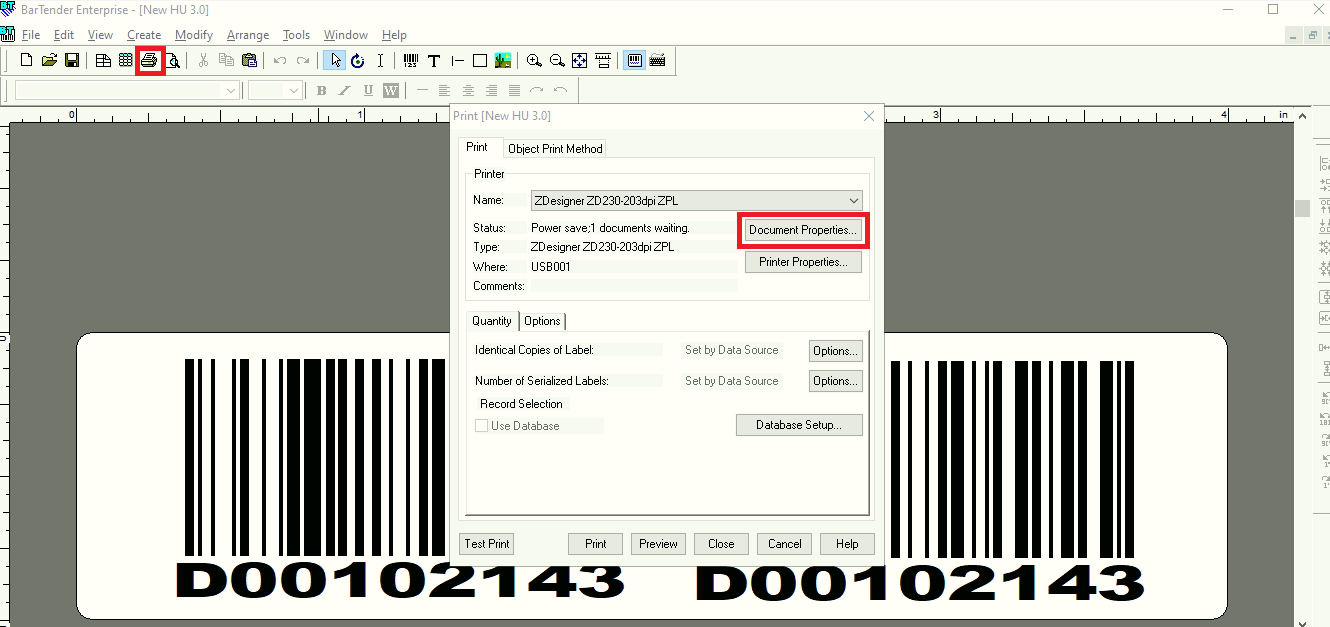Click the highlighted barcode view toggle icon

point(634,61)
